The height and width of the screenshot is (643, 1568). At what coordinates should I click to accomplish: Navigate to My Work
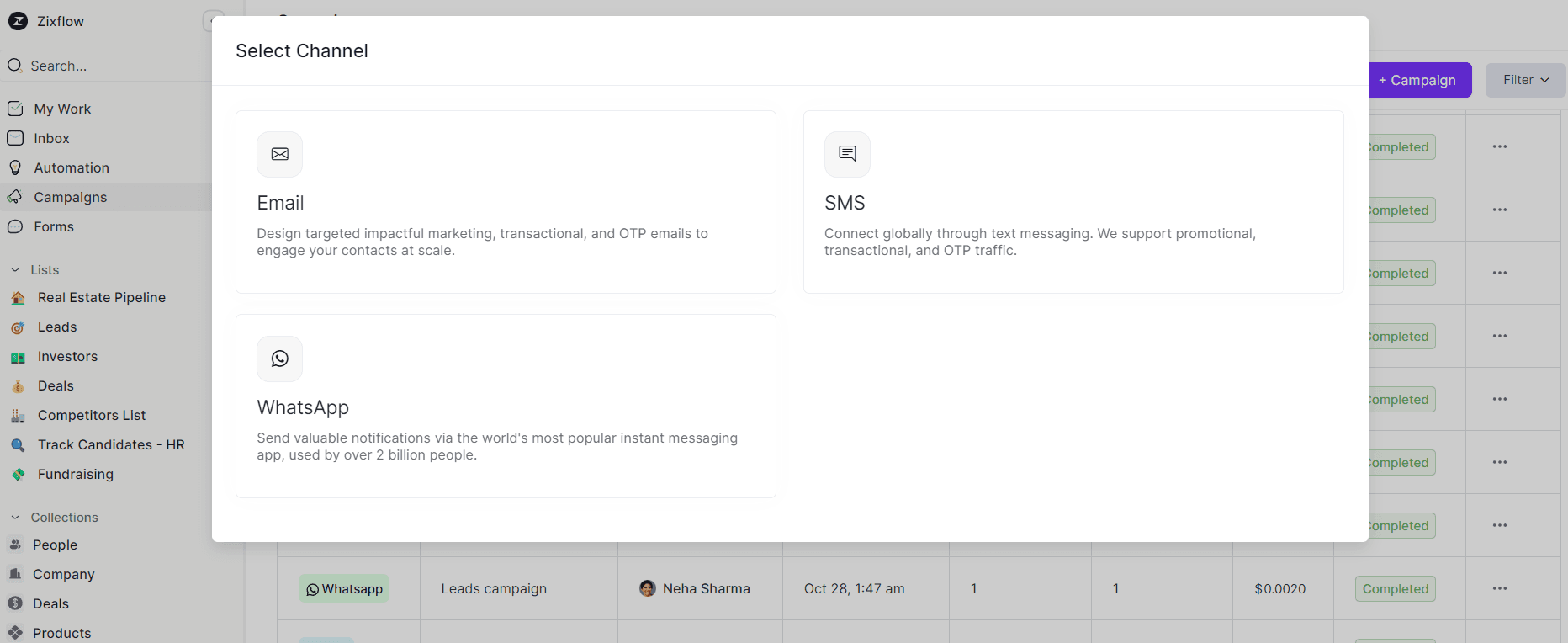pyautogui.click(x=62, y=109)
